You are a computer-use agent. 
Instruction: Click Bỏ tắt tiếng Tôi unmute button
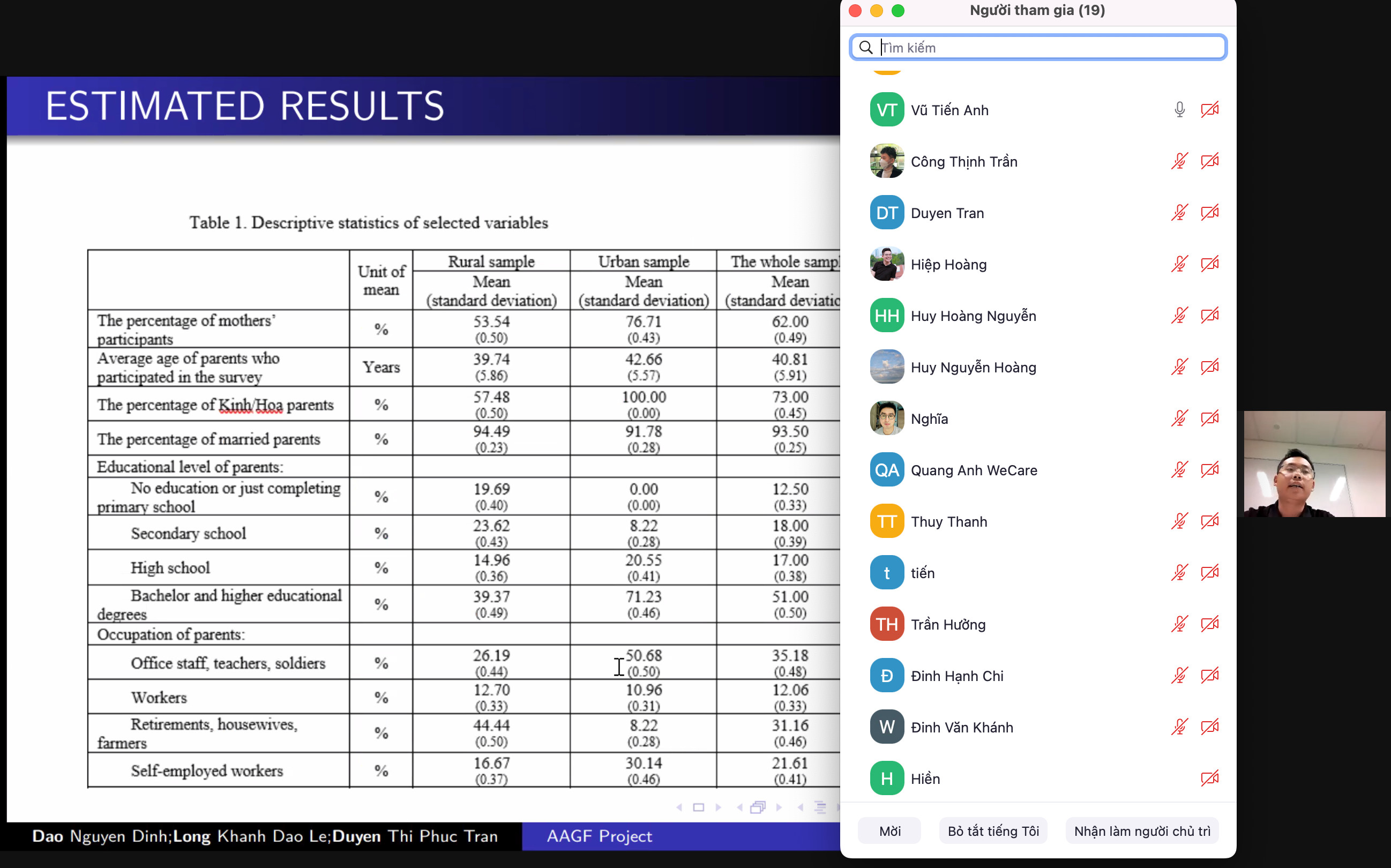click(993, 831)
